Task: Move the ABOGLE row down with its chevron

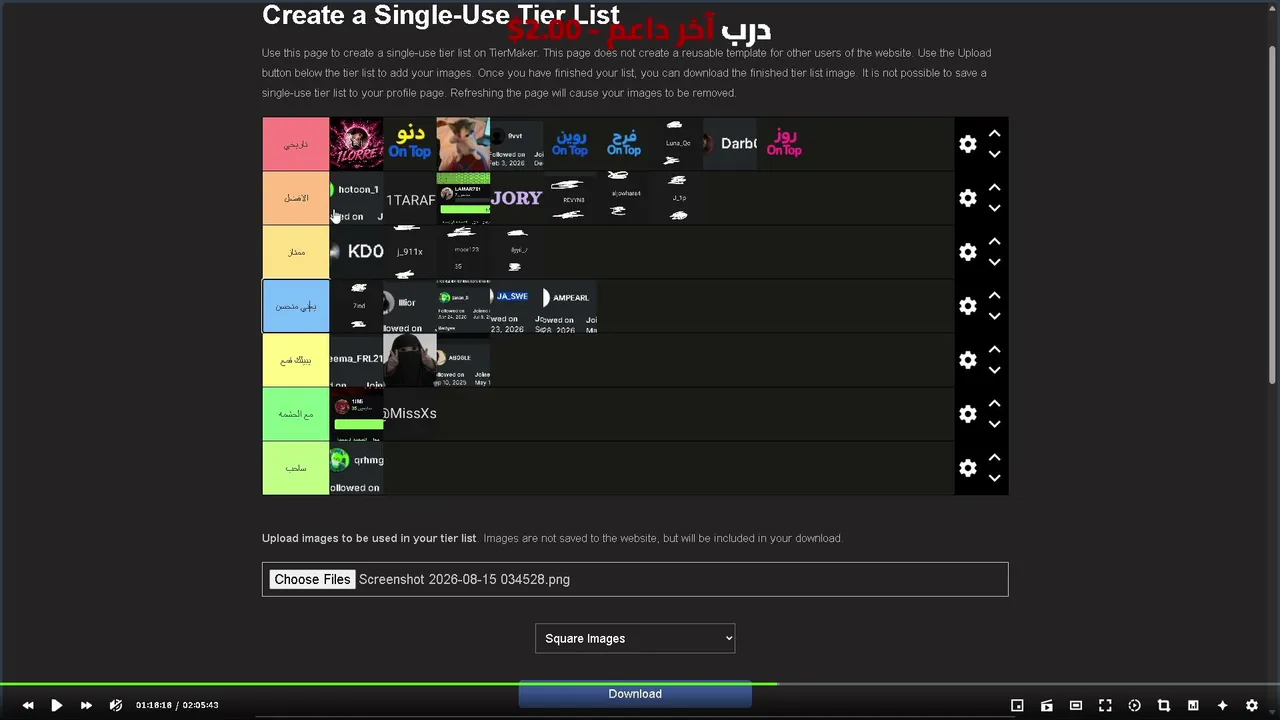Action: 994,370
